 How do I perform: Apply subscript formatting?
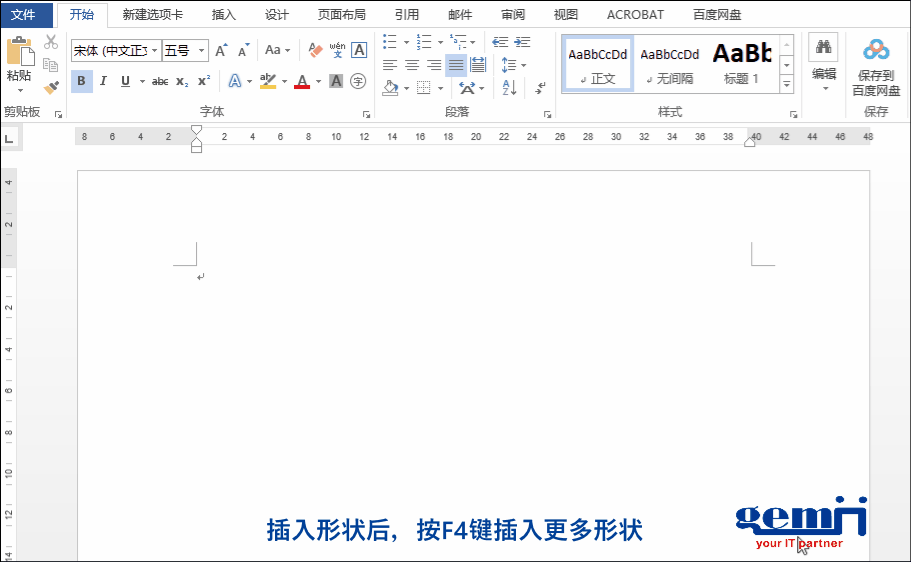pos(181,81)
